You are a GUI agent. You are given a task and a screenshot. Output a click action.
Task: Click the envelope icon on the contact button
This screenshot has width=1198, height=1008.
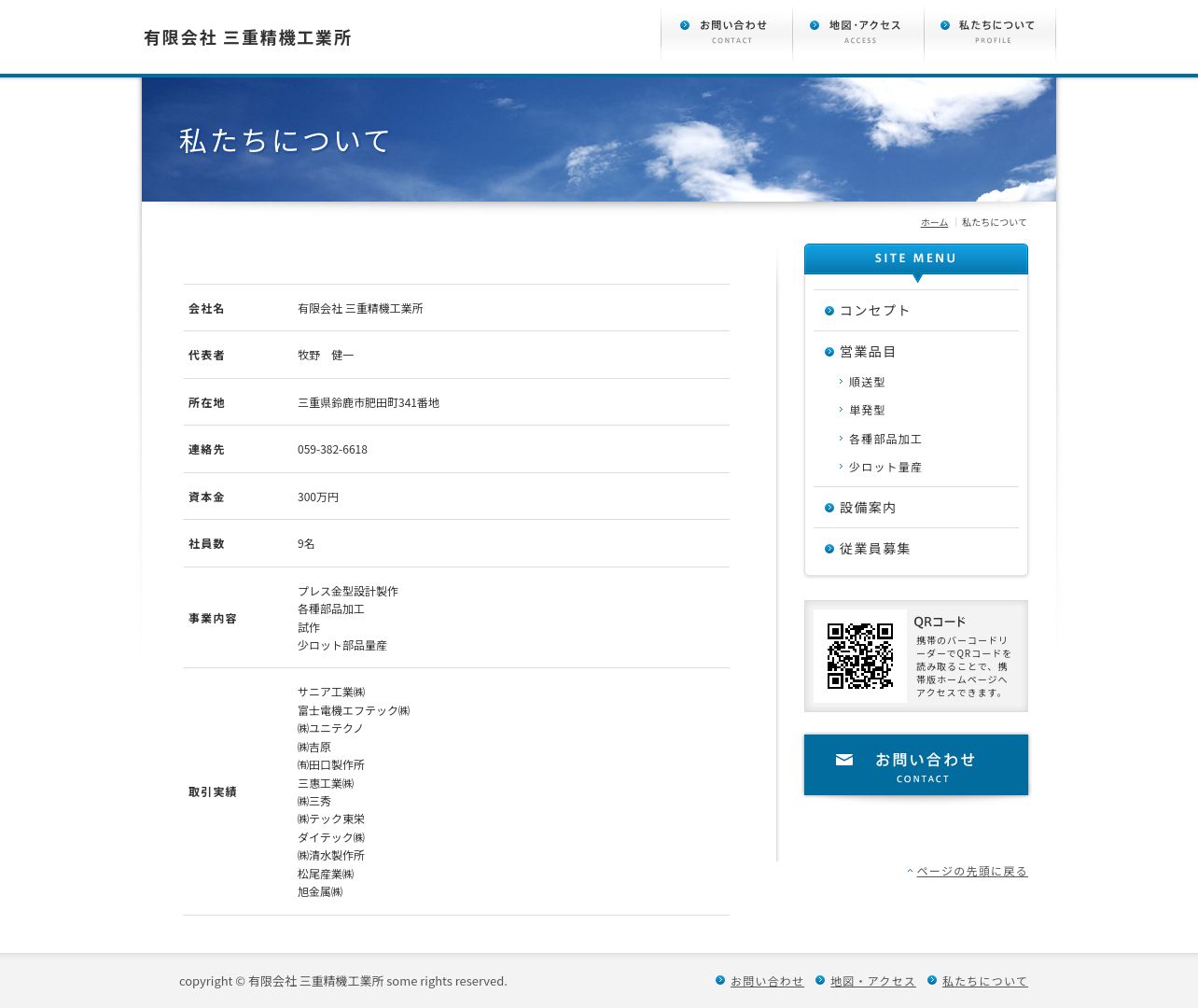click(x=844, y=760)
